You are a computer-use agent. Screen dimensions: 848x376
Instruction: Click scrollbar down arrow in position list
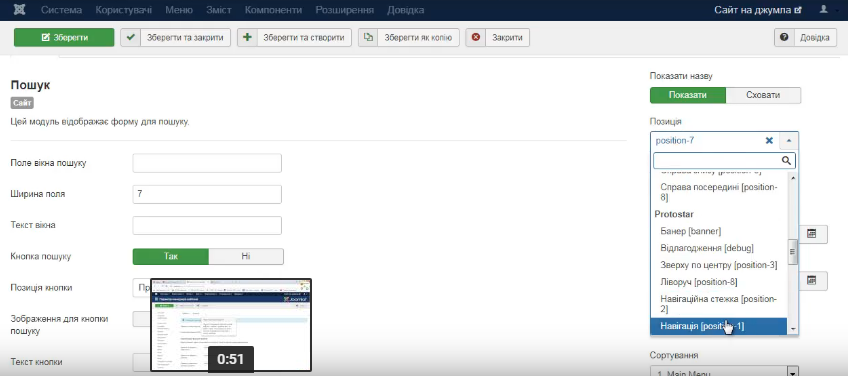(x=793, y=329)
